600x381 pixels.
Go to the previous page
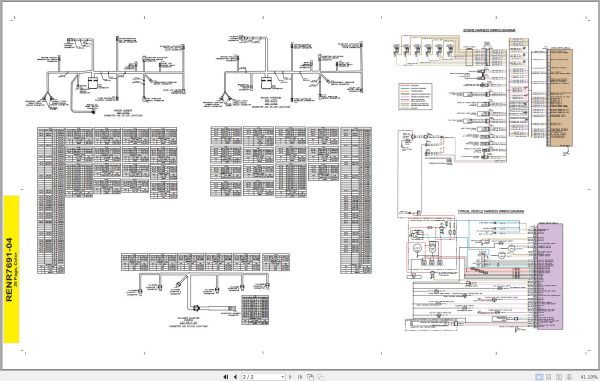pos(235,377)
